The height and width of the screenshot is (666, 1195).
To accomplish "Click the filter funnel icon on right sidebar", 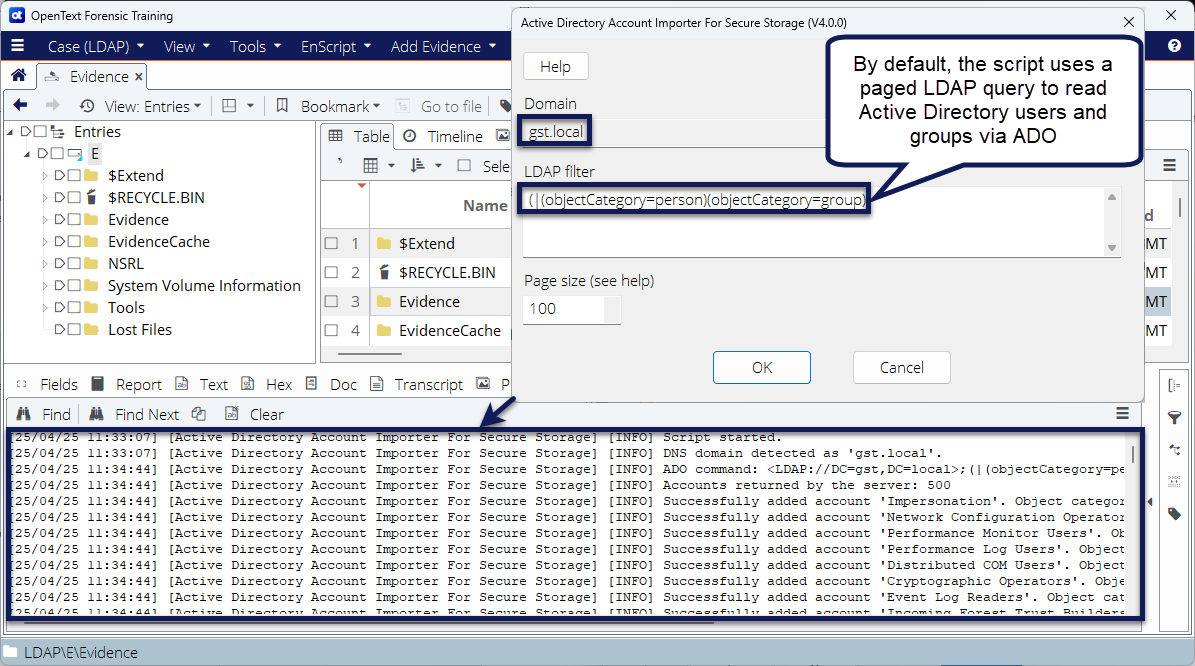I will coord(1174,418).
